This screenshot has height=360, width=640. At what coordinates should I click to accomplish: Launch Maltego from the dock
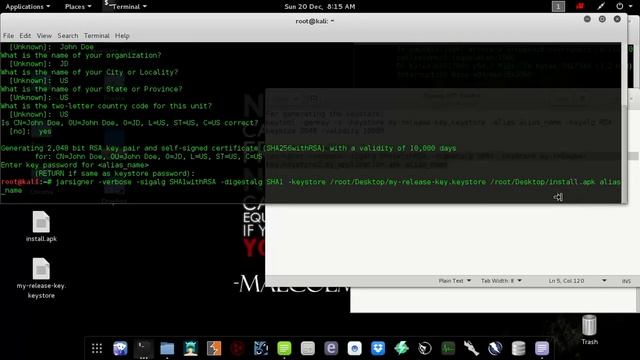point(261,348)
